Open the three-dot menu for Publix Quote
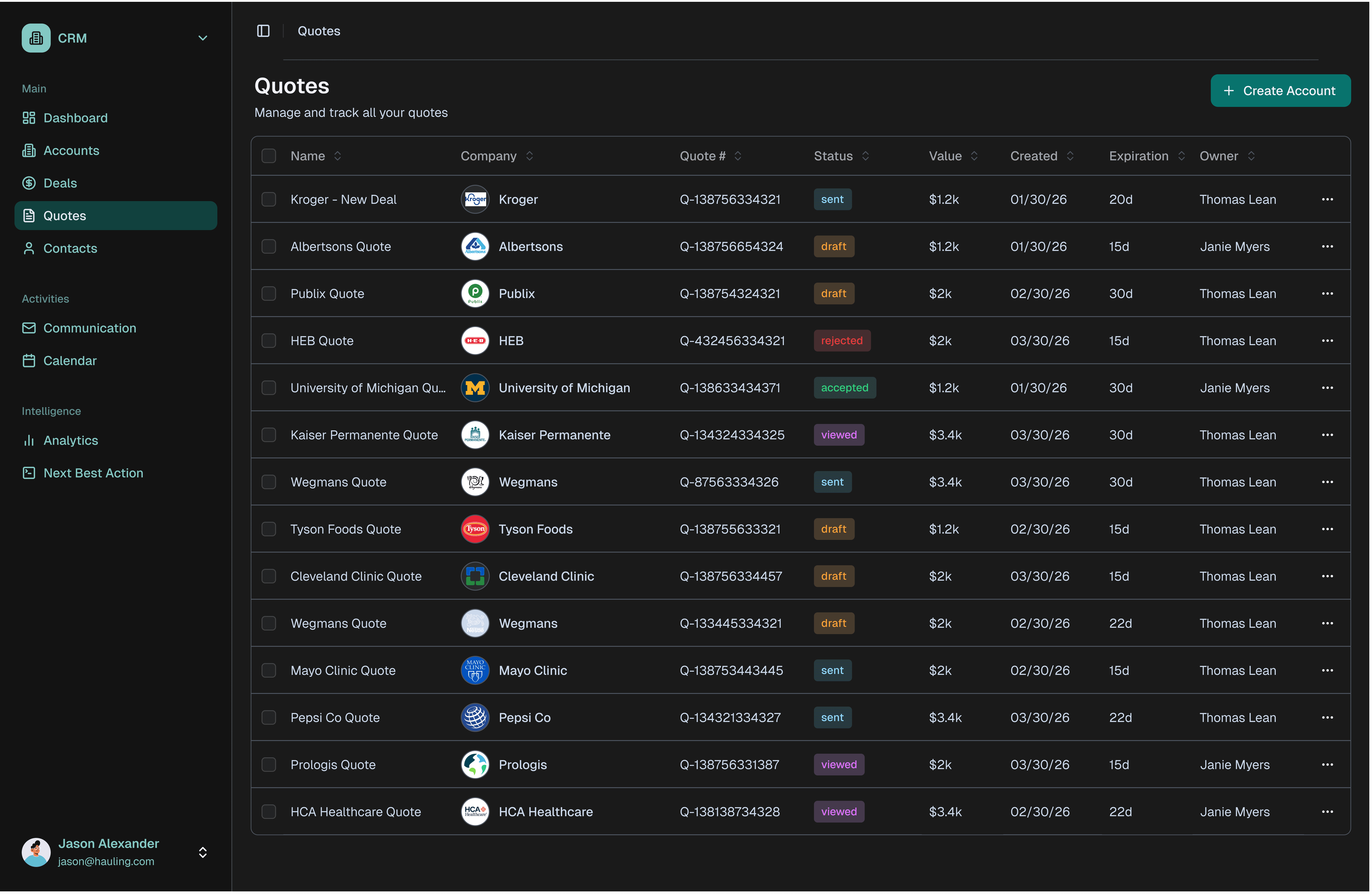The image size is (1372, 895). (1327, 294)
